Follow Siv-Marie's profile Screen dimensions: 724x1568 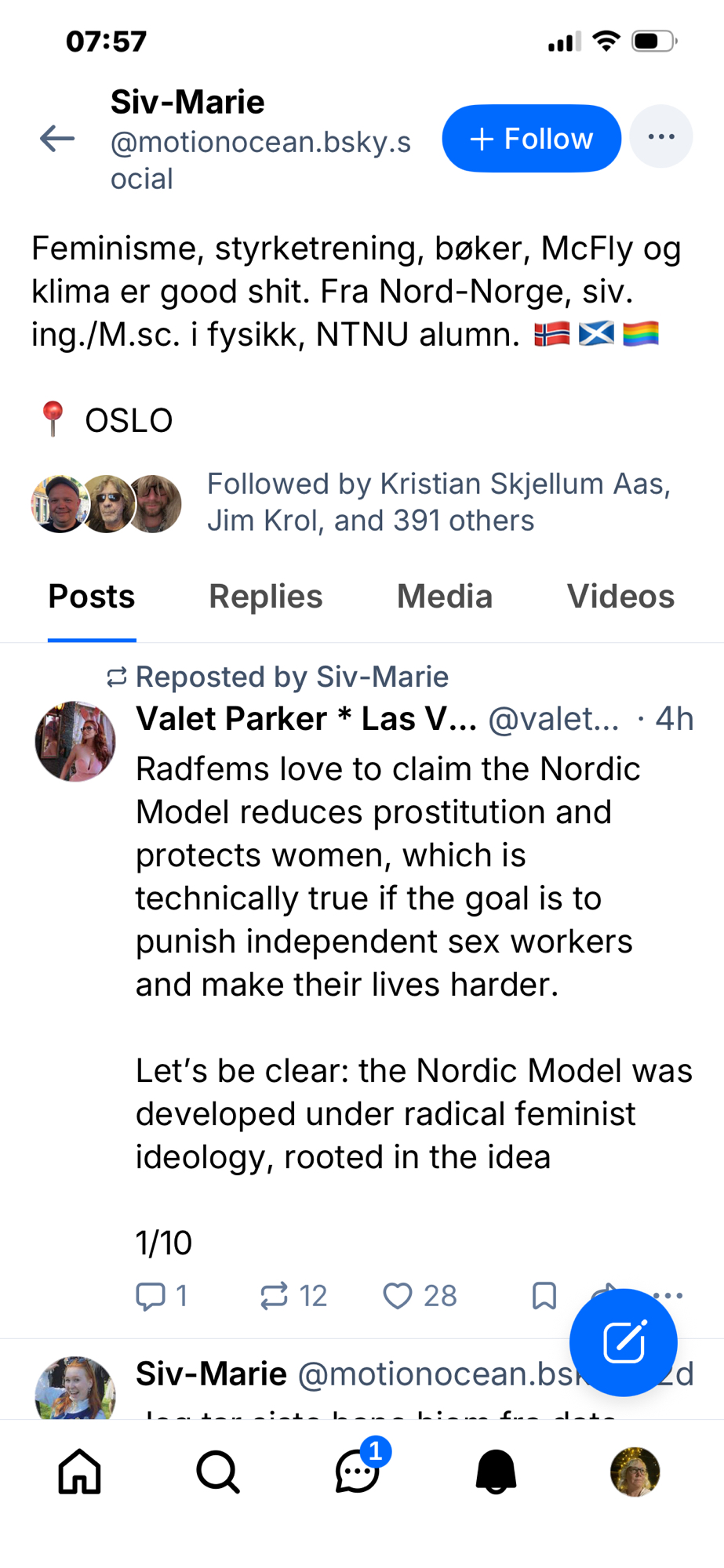(x=531, y=139)
